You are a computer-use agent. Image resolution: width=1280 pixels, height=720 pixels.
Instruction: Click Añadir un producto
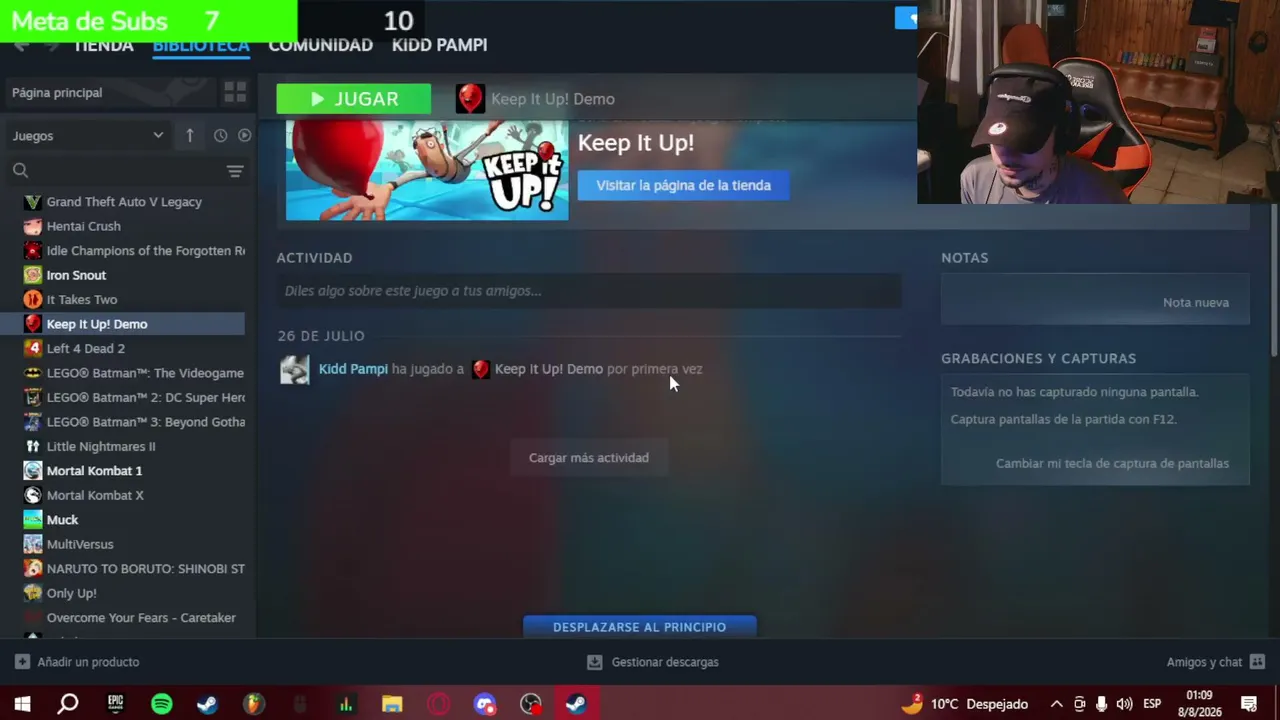(x=77, y=662)
